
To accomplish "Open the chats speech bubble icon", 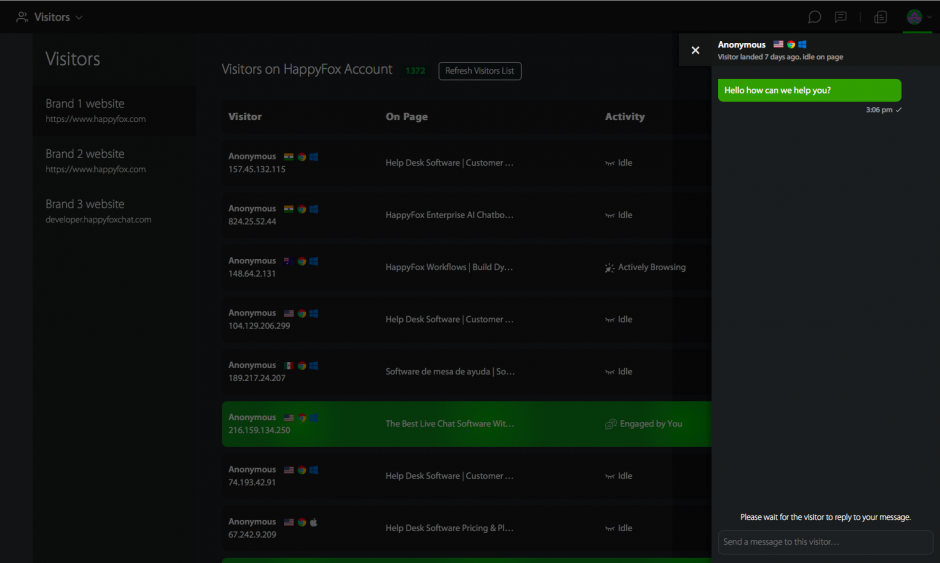I will (x=814, y=17).
